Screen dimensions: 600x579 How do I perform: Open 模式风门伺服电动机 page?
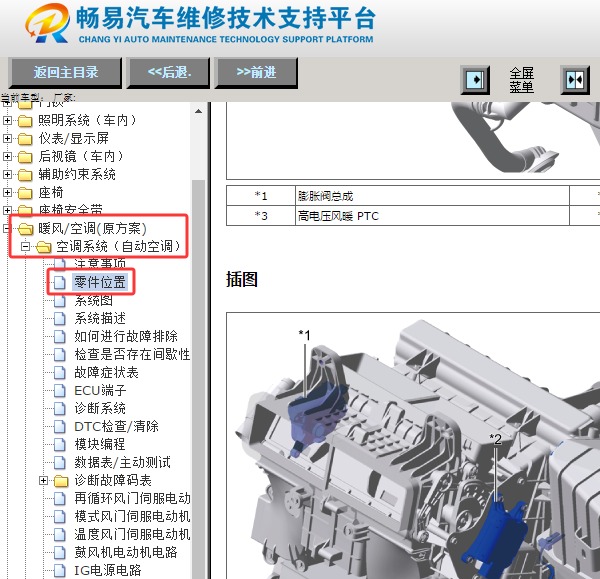click(132, 516)
